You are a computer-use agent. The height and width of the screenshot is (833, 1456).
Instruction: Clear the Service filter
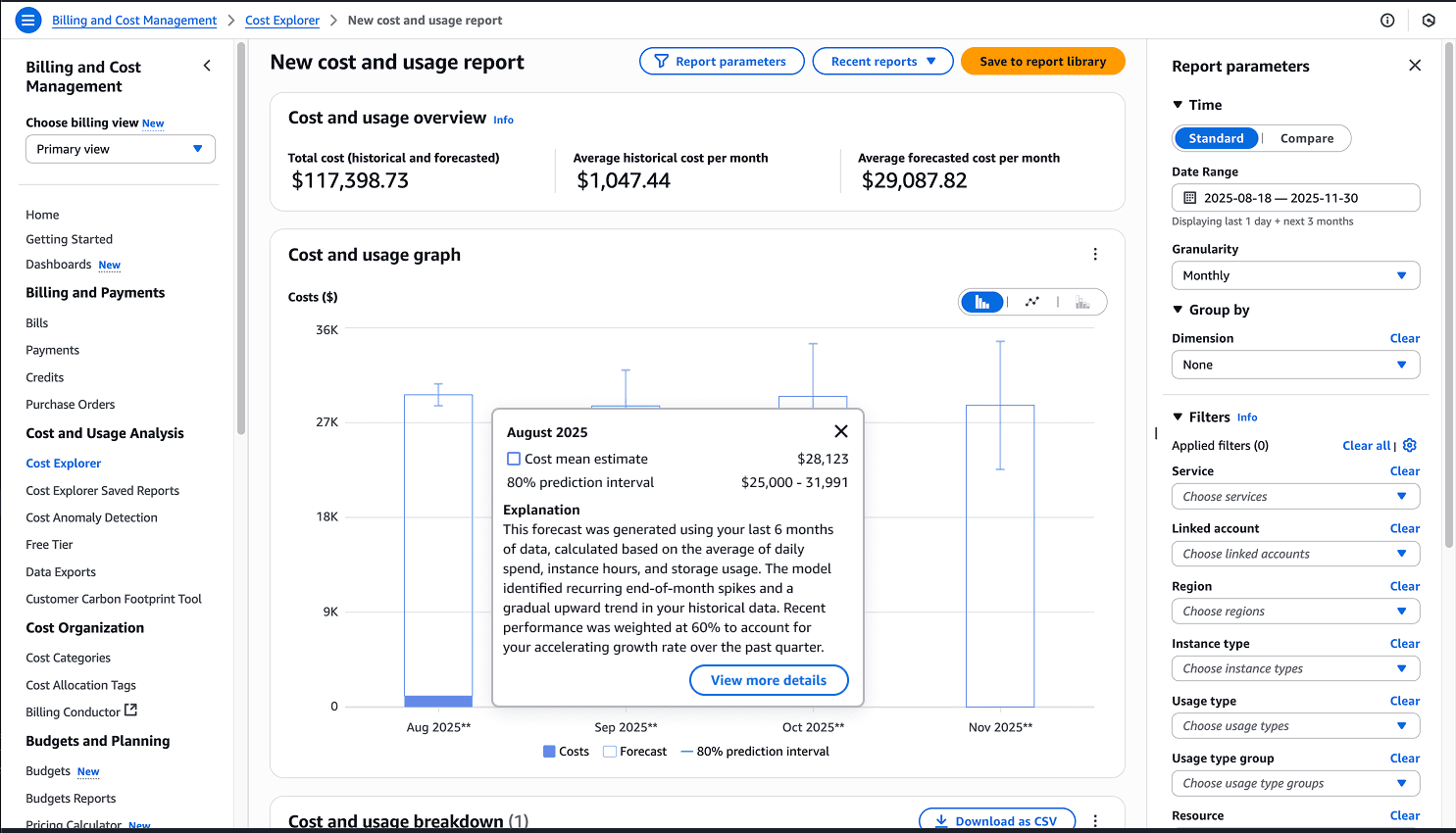[1405, 471]
